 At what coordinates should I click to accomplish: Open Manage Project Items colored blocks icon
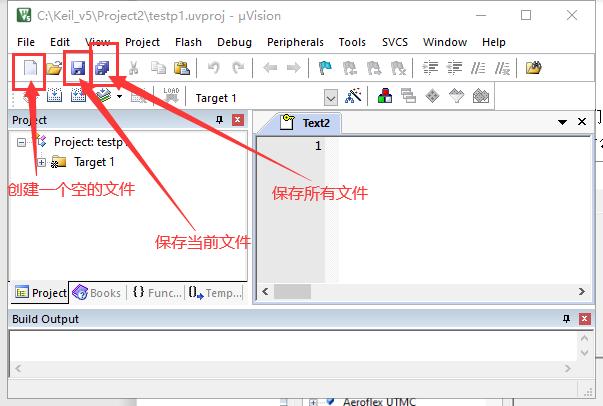tap(385, 96)
